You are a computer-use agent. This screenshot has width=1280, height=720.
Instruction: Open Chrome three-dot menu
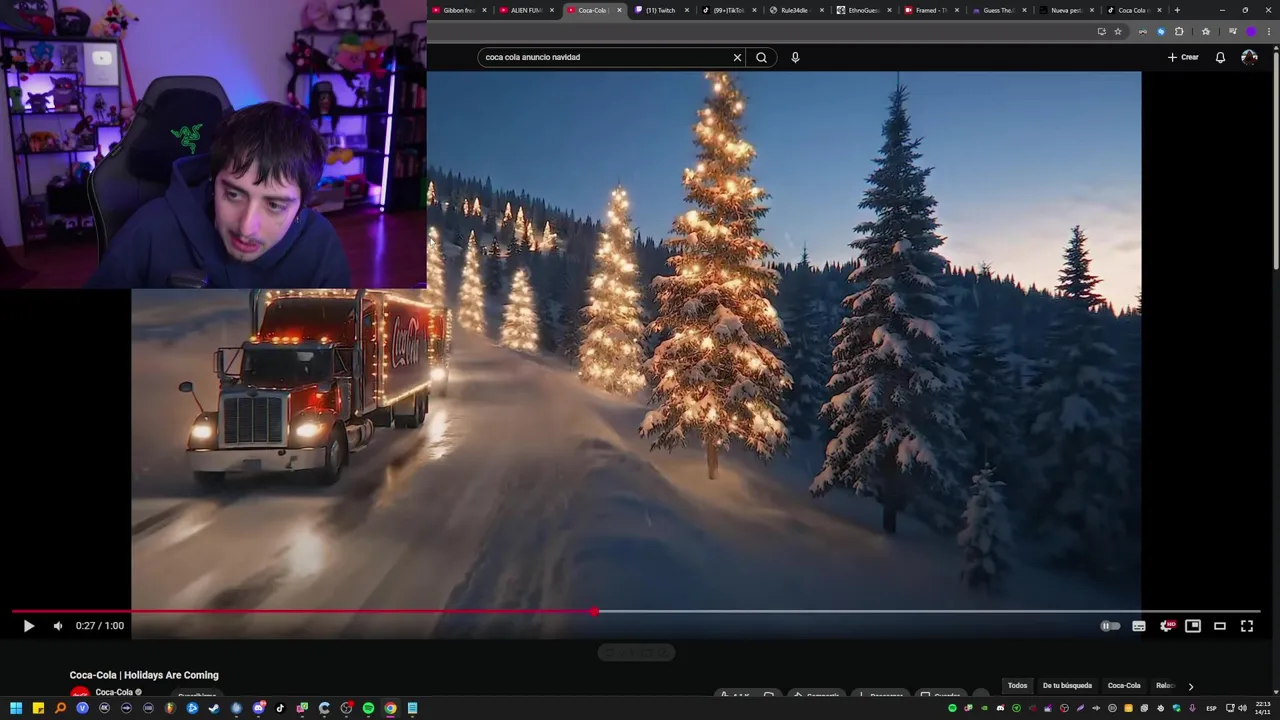(x=1268, y=31)
